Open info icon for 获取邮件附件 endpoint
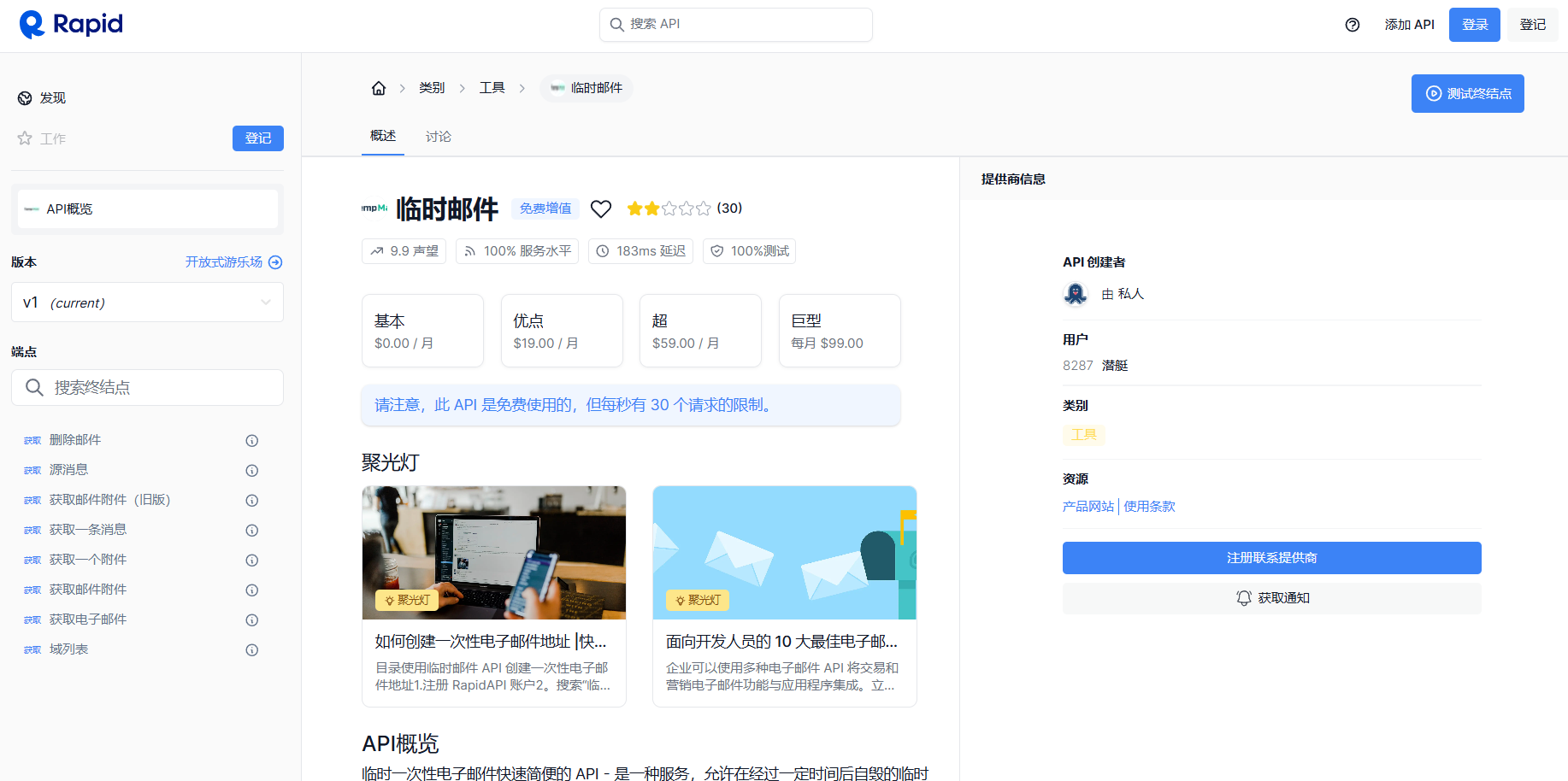The height and width of the screenshot is (781, 1568). (252, 590)
